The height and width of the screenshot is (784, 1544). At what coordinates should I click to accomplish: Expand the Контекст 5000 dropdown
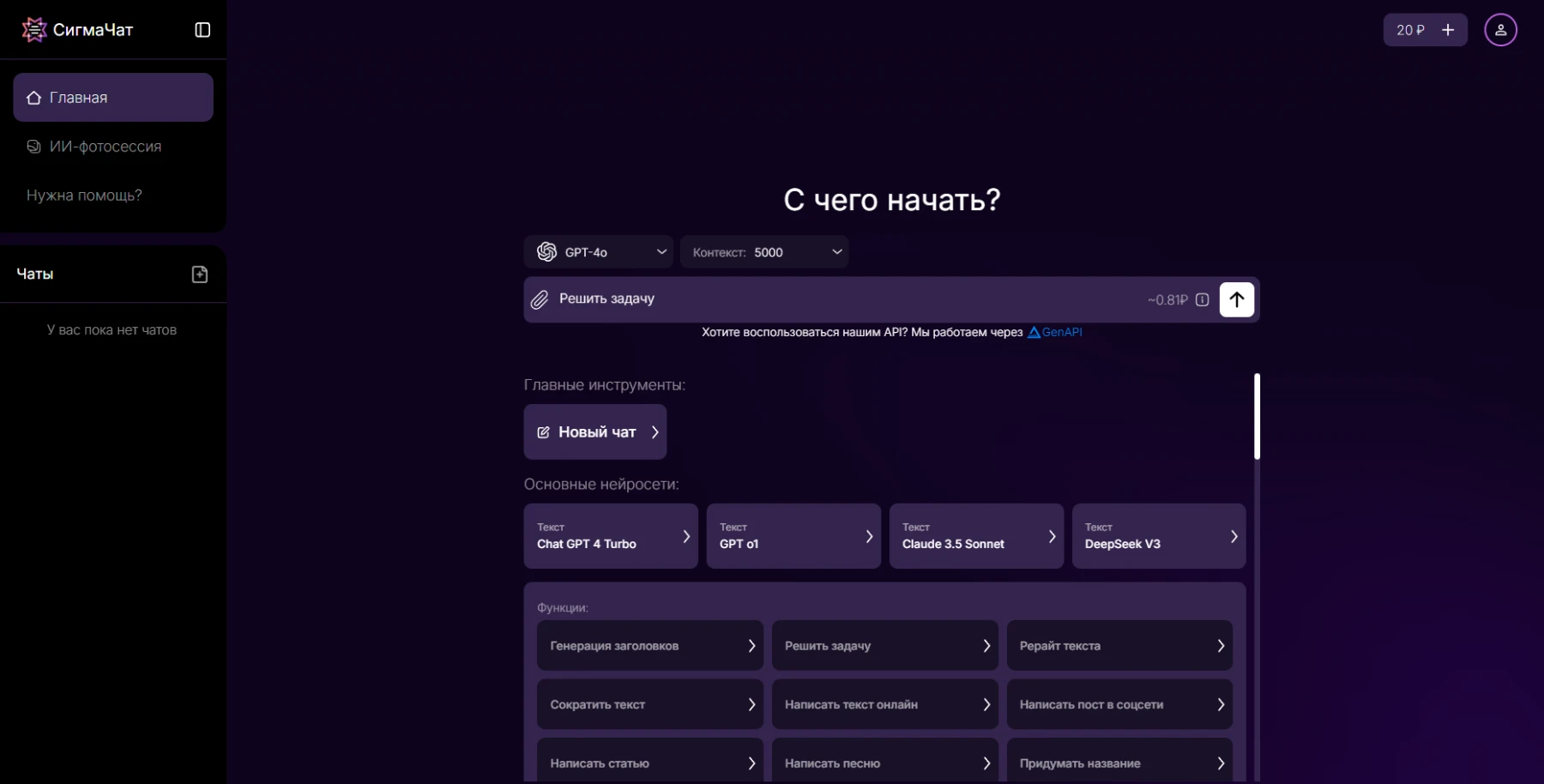coord(763,252)
